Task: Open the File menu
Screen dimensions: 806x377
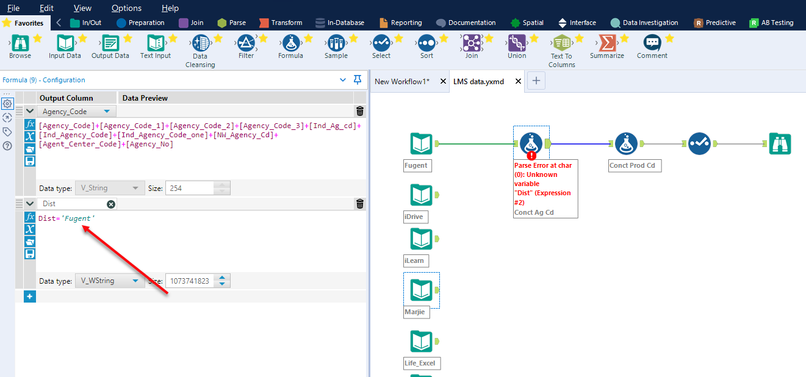Action: pyautogui.click(x=13, y=8)
